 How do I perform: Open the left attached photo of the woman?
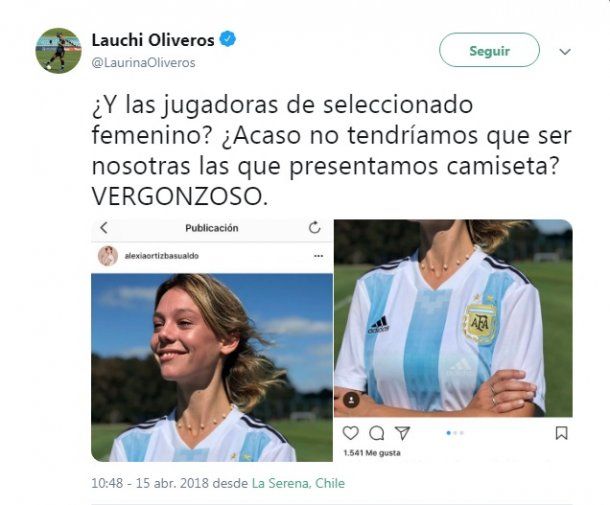coord(212,367)
